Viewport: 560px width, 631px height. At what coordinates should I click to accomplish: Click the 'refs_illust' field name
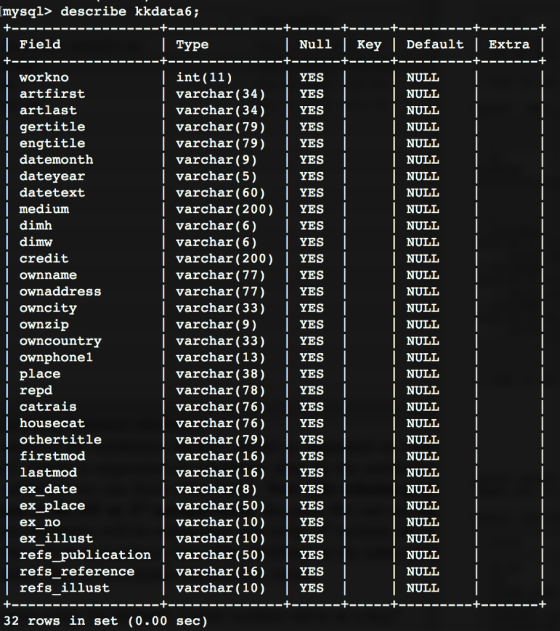click(64, 589)
